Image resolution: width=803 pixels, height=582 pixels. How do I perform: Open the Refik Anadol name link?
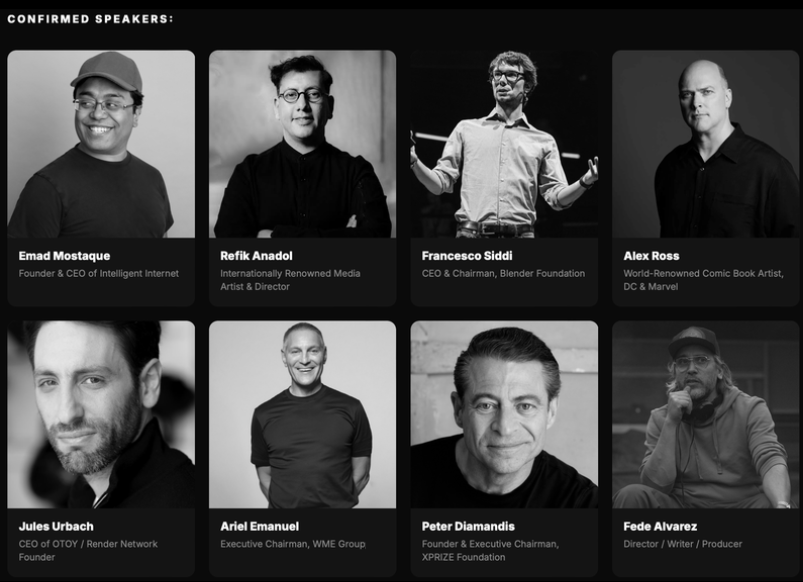coord(257,256)
